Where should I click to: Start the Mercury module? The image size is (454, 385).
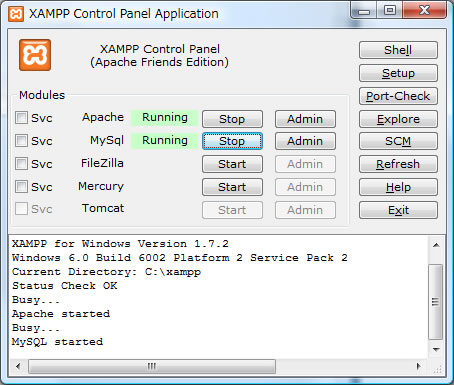click(232, 187)
